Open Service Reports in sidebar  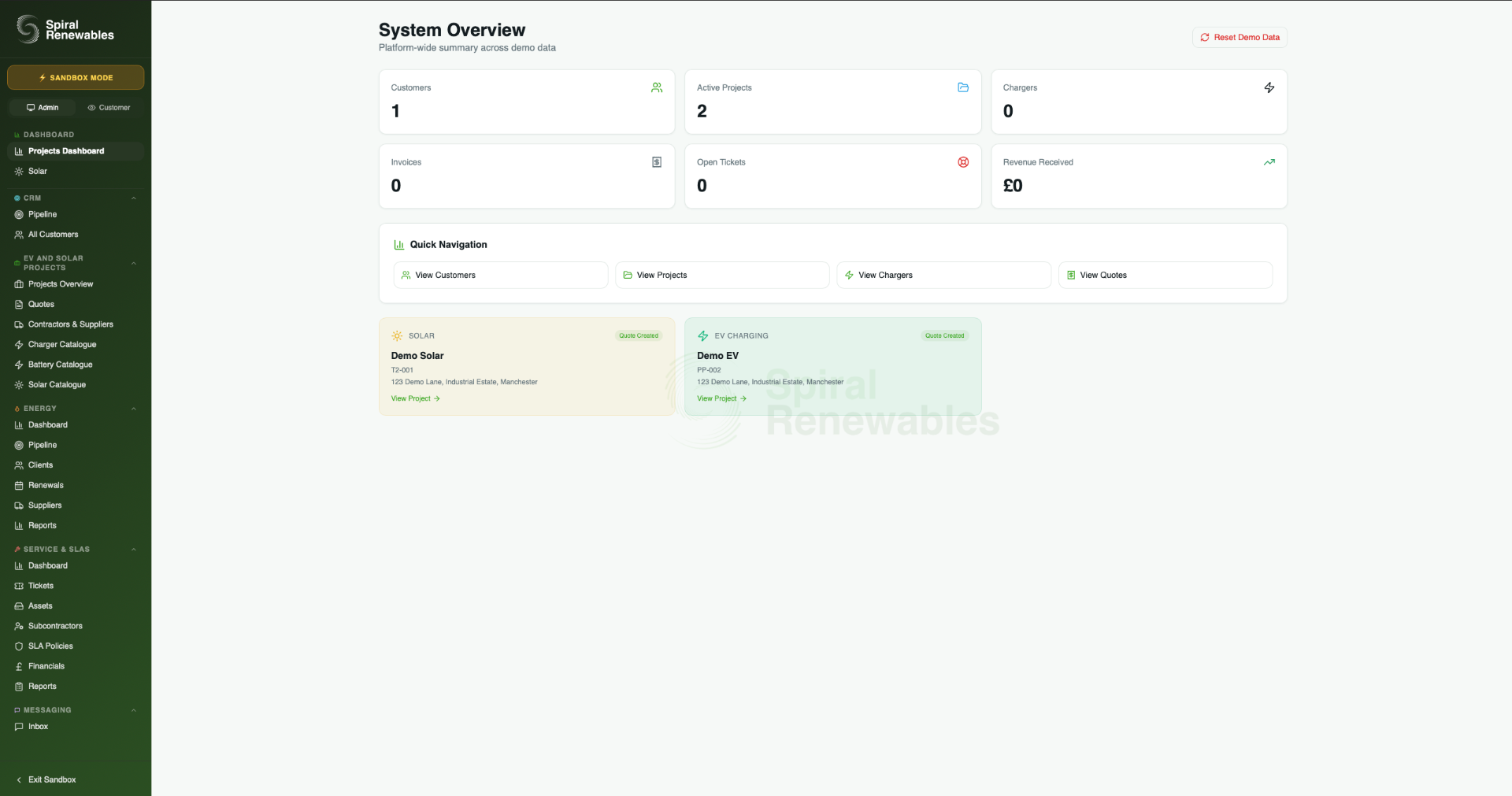pos(76,687)
